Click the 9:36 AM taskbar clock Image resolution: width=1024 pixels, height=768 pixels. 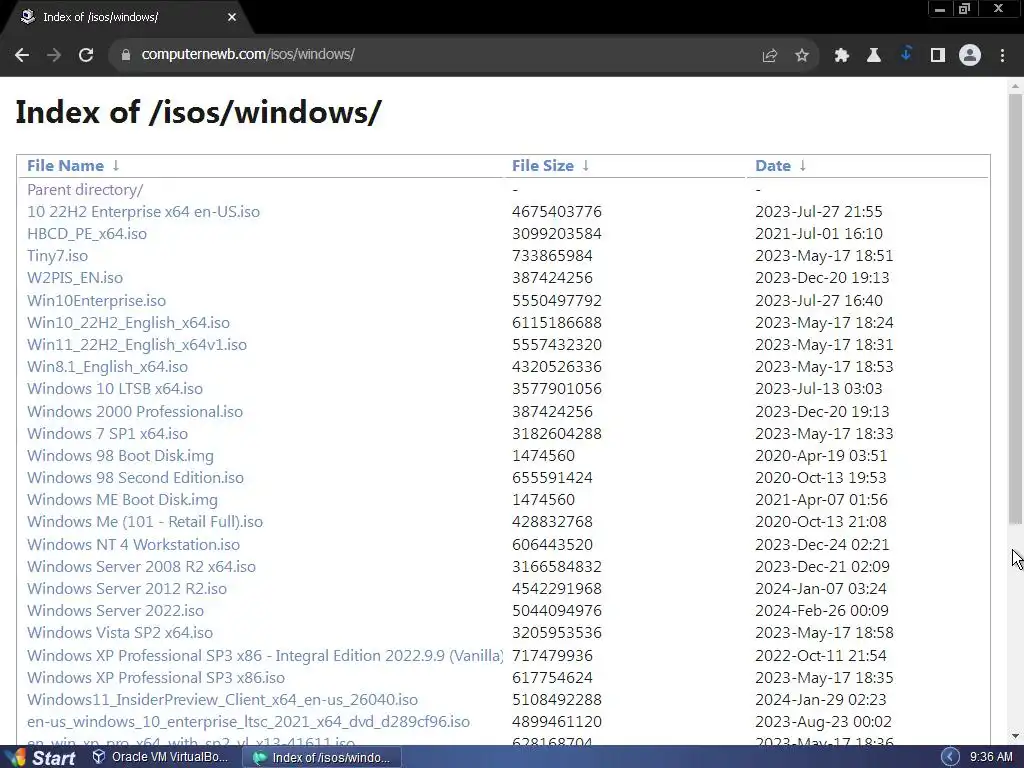click(x=991, y=757)
